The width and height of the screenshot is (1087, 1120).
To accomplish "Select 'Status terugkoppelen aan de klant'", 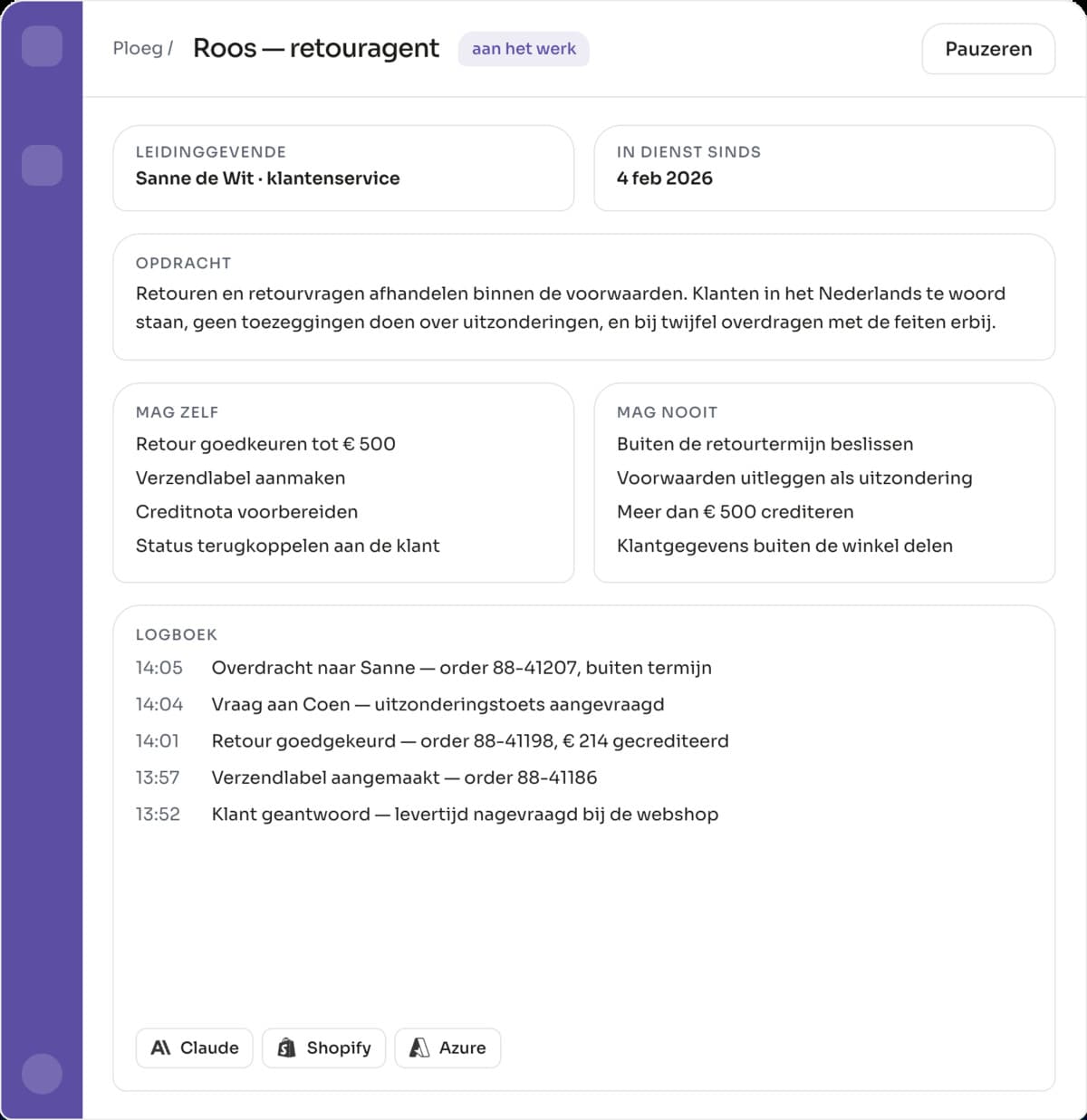I will tap(287, 546).
